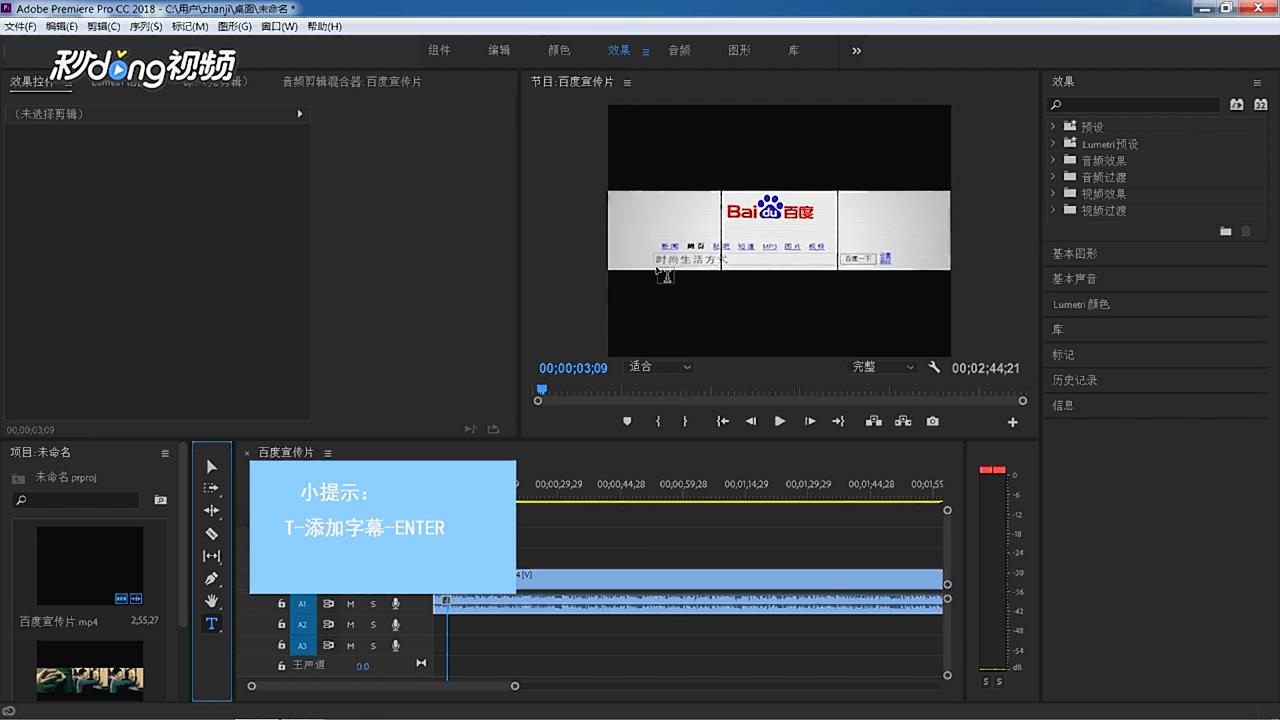Viewport: 1280px width, 720px height.
Task: Mute audio track A1
Action: point(350,603)
